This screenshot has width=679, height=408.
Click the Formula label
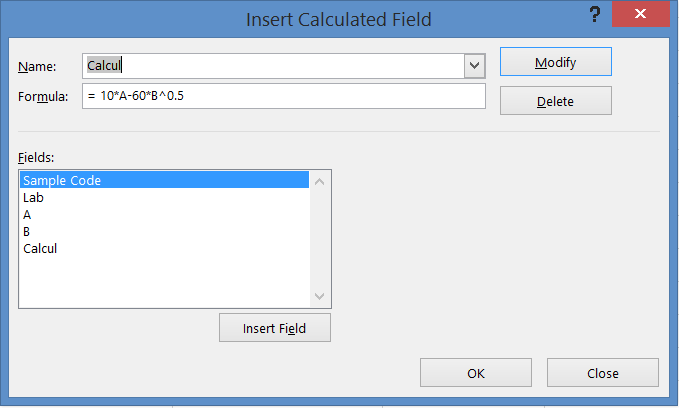(x=43, y=97)
